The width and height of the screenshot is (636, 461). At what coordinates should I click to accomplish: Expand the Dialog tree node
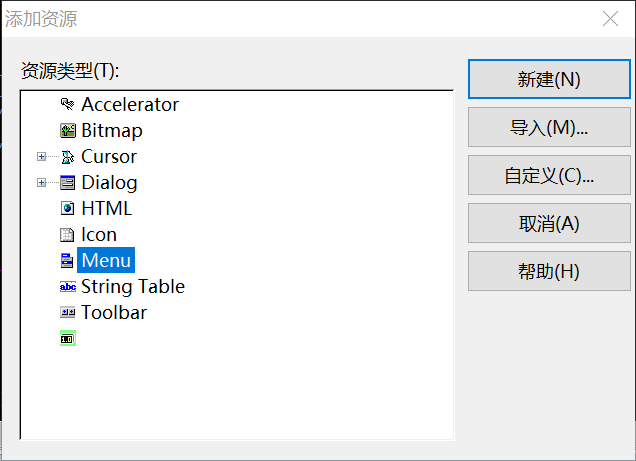(x=41, y=183)
